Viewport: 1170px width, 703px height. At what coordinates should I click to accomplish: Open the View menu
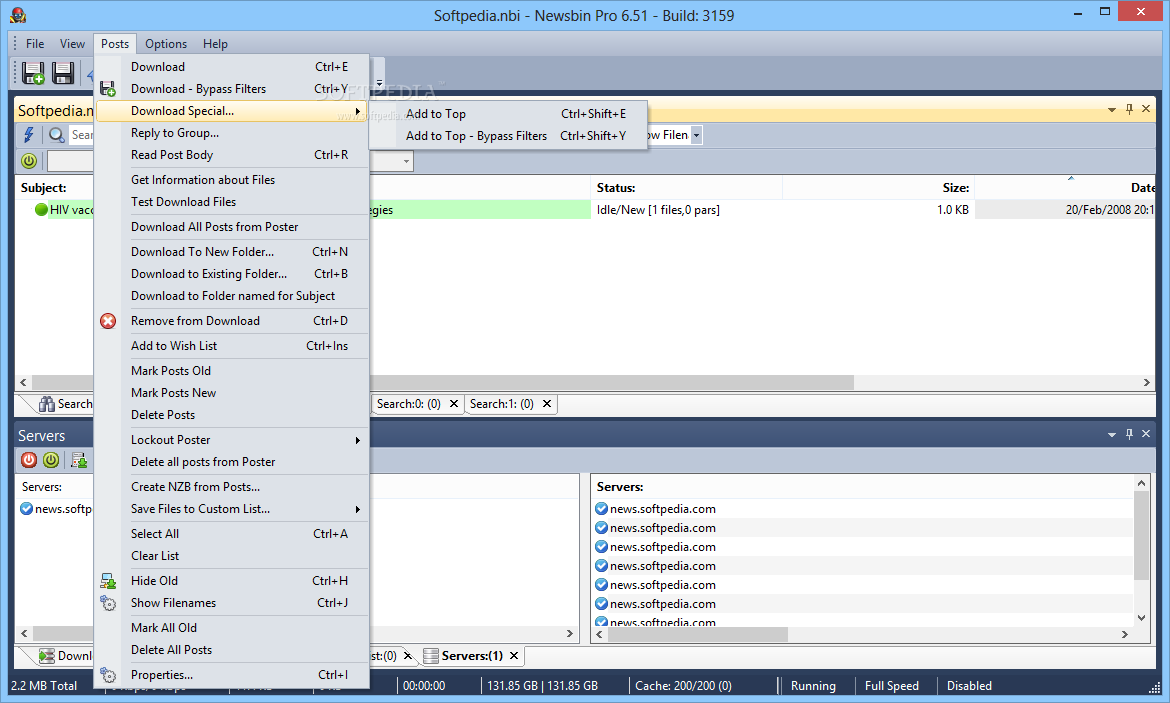(x=72, y=43)
